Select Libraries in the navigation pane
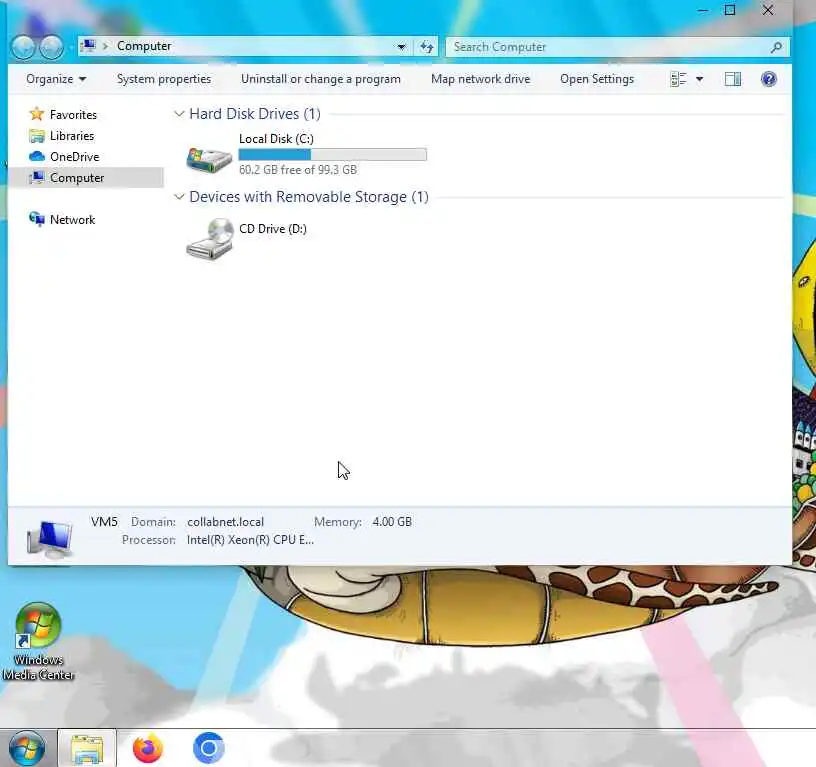The height and width of the screenshot is (767, 816). 72,136
